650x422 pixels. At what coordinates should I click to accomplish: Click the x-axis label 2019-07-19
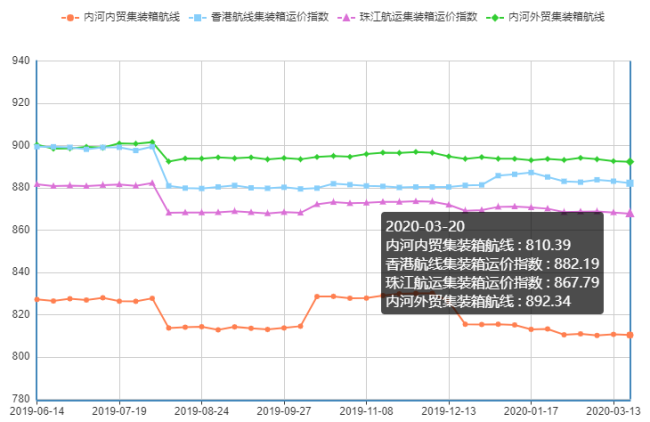(x=119, y=411)
